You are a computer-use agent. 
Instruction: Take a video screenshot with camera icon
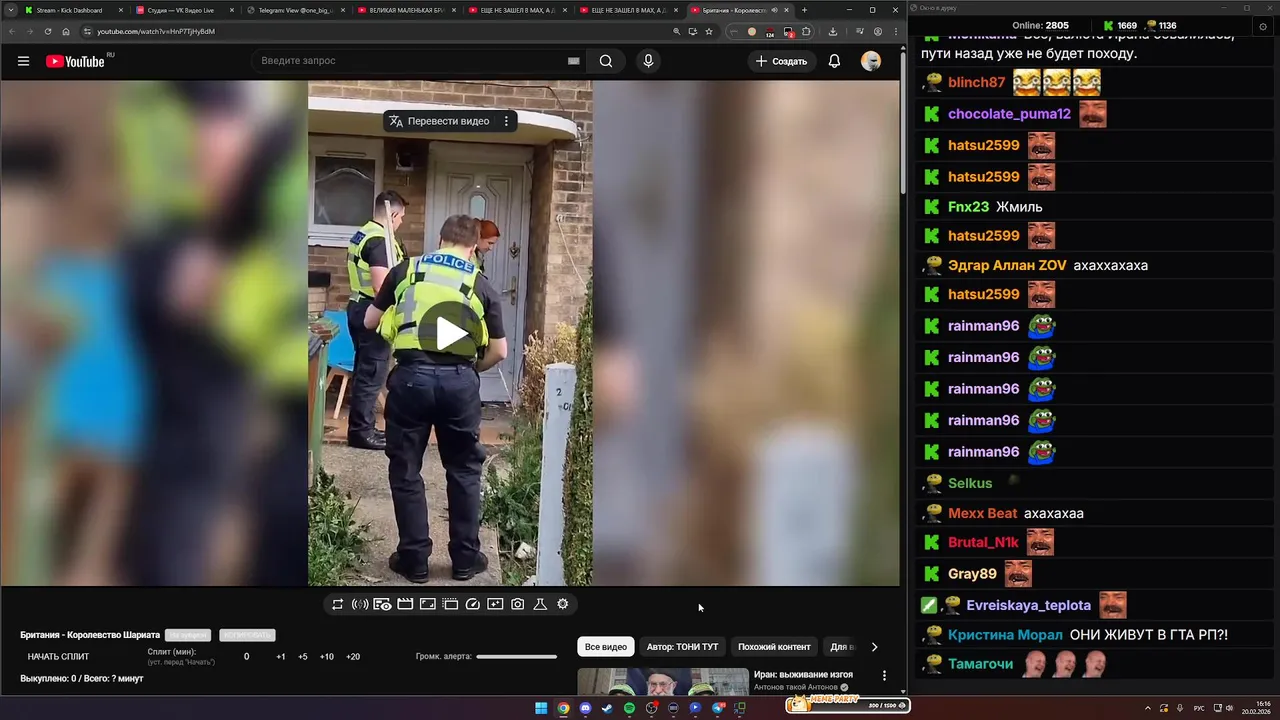[x=517, y=604]
